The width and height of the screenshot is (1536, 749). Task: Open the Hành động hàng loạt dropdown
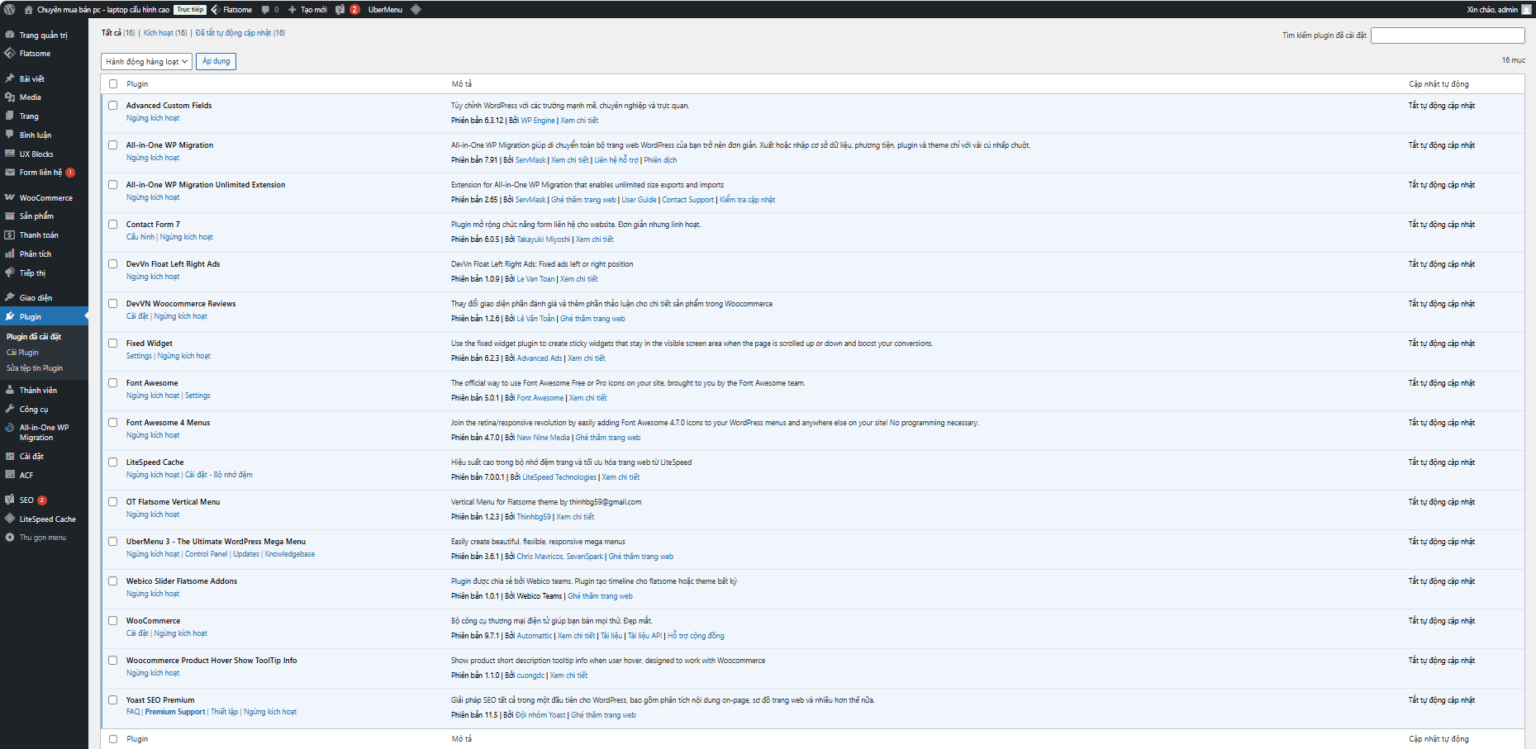click(146, 61)
